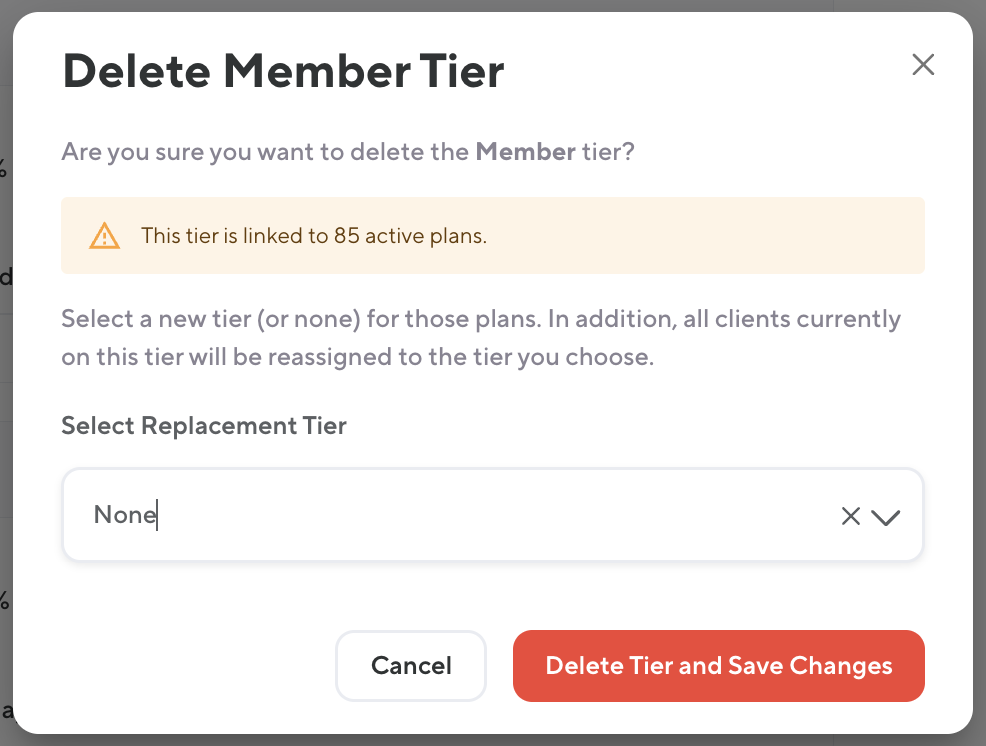Click the bold Member word in the question
Image resolution: width=986 pixels, height=746 pixels.
tap(525, 153)
